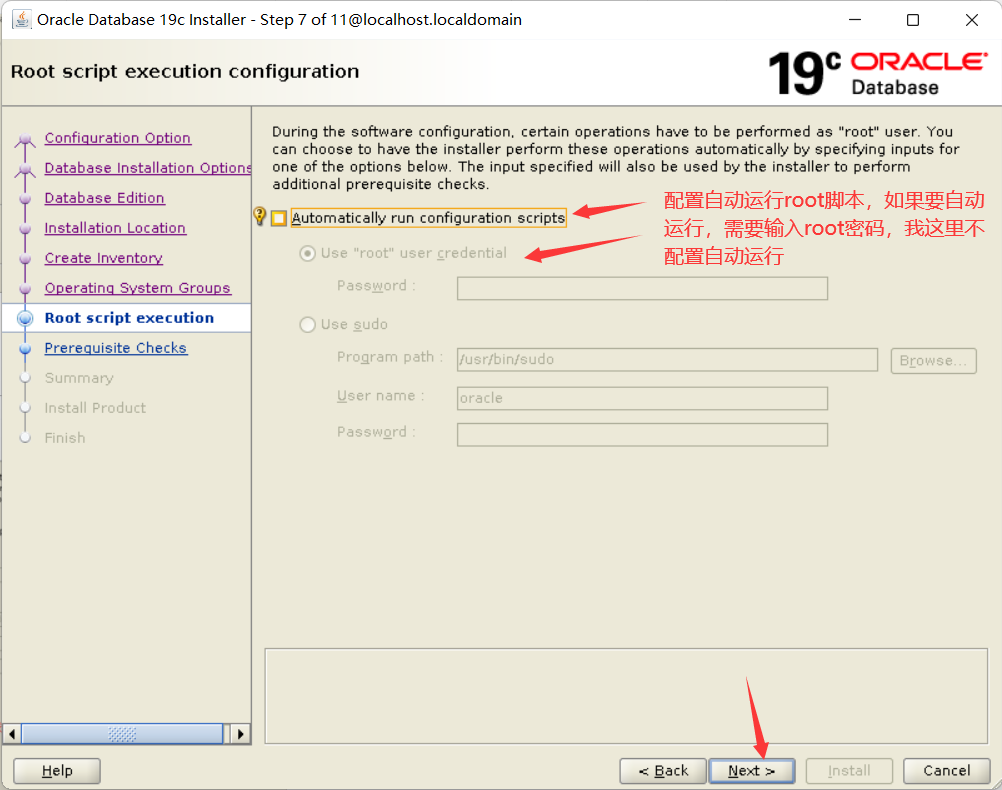Click the Oracle 19c Database logo
1002x790 pixels.
878,73
